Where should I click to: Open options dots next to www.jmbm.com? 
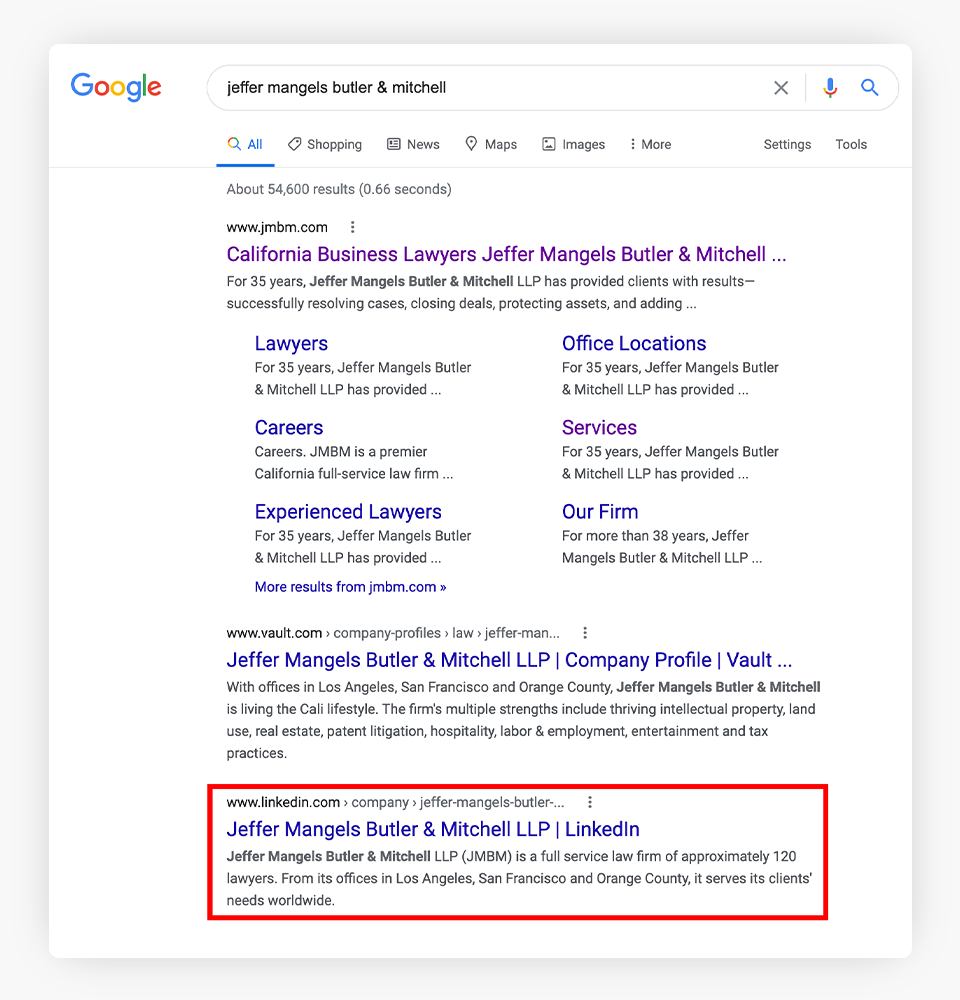tap(352, 227)
